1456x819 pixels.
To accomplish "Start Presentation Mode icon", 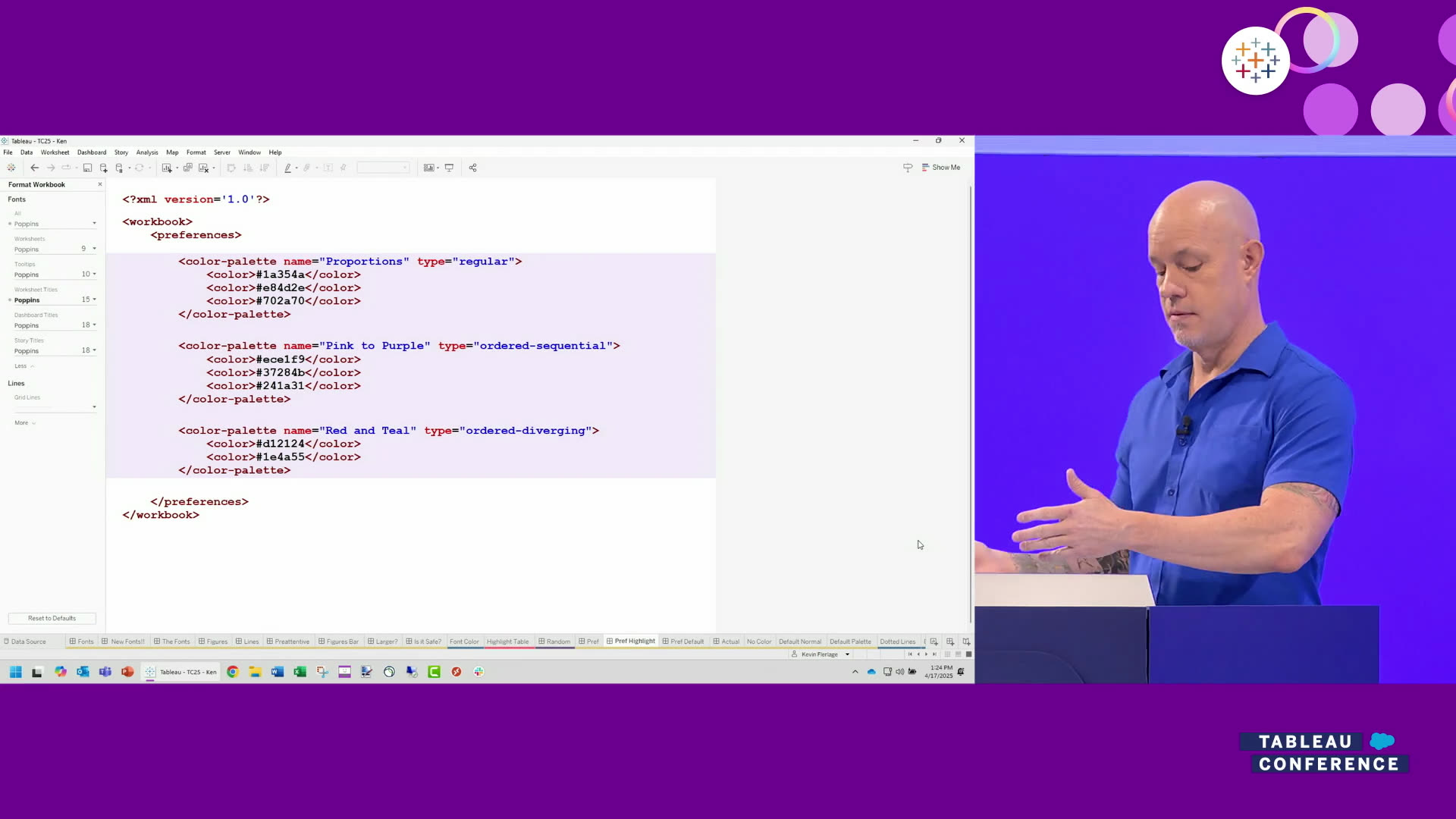I will pos(449,168).
